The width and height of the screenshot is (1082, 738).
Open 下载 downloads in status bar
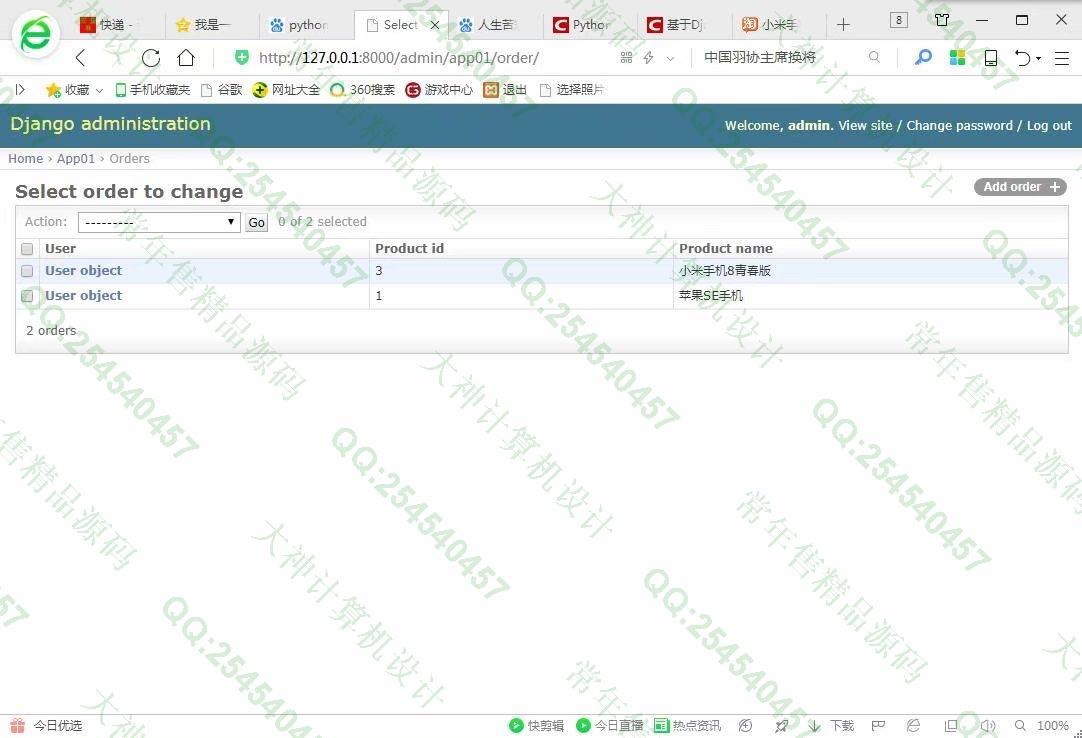[832, 726]
